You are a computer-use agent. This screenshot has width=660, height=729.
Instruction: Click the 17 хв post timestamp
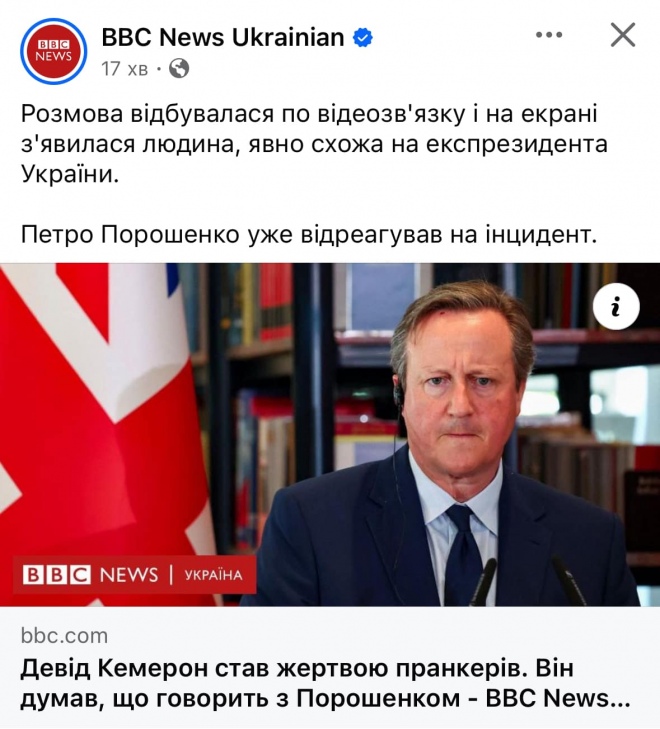tap(125, 69)
